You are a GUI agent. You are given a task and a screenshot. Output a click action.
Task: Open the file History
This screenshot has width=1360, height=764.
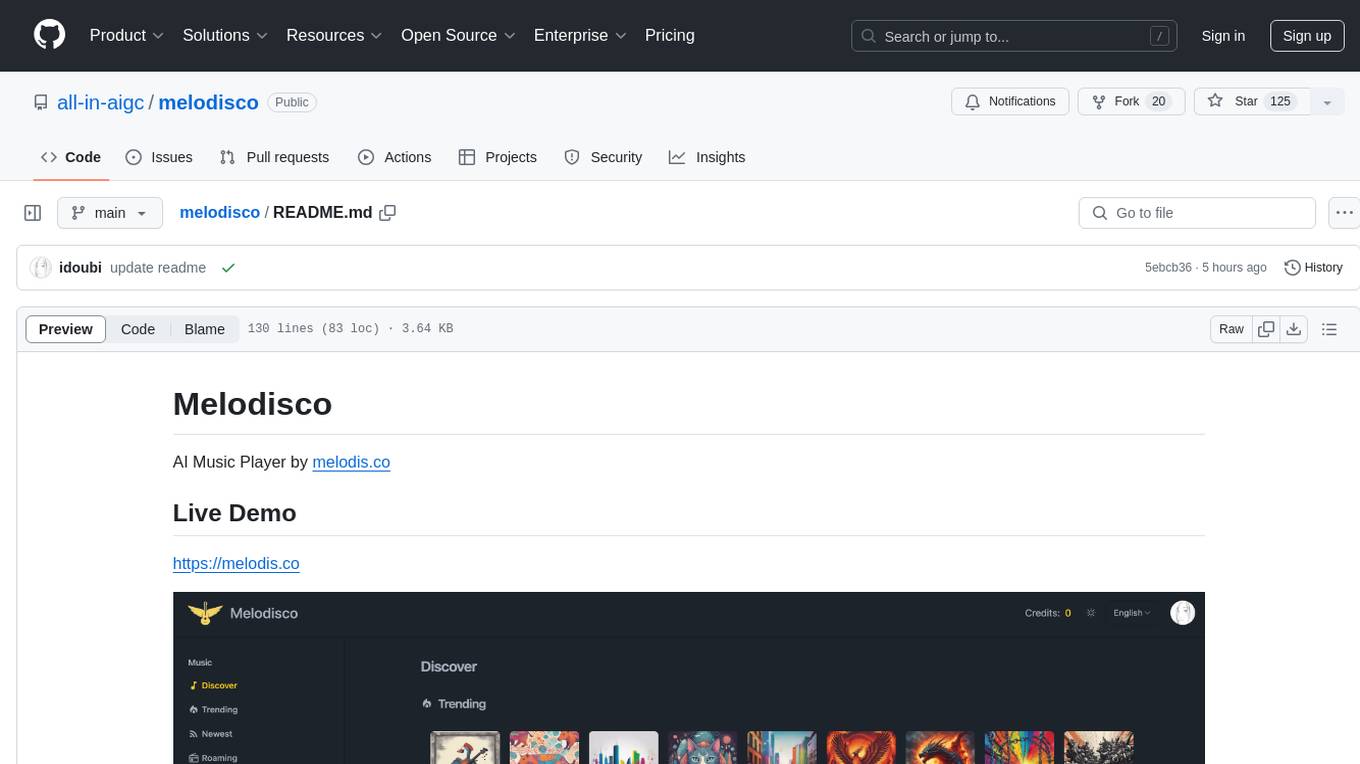click(x=1313, y=268)
